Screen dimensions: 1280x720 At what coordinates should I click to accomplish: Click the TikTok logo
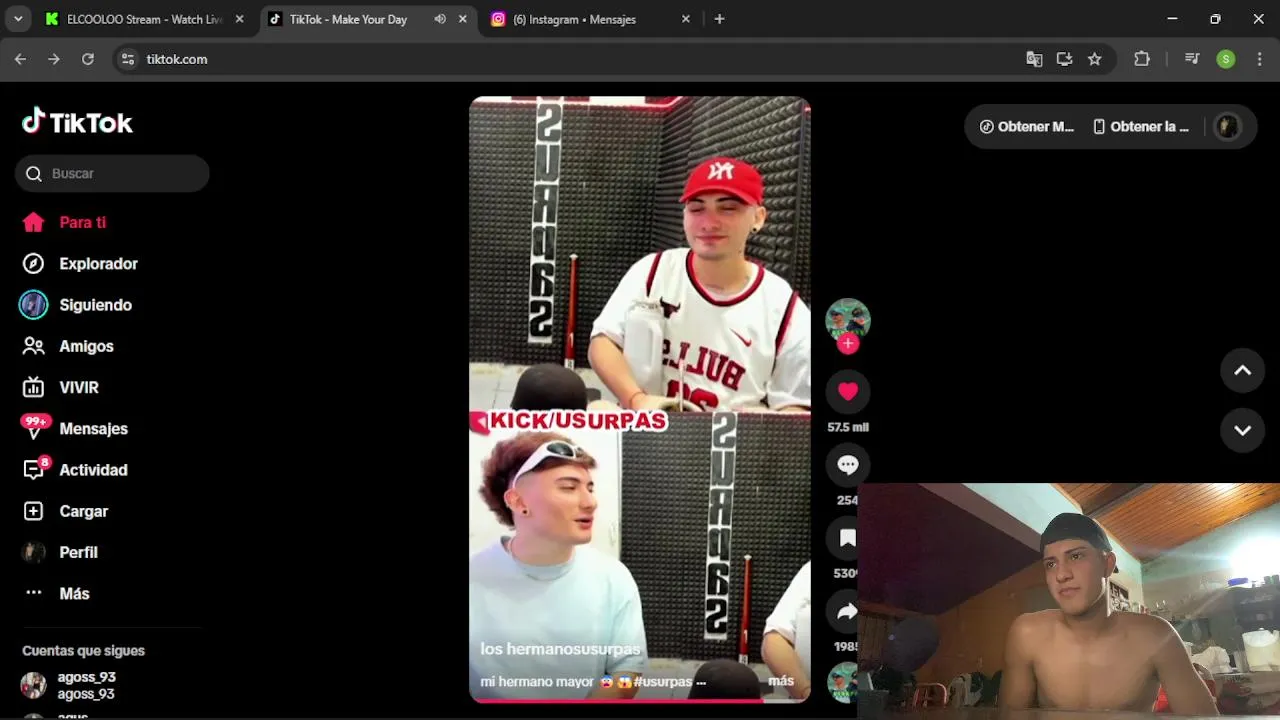tap(77, 122)
